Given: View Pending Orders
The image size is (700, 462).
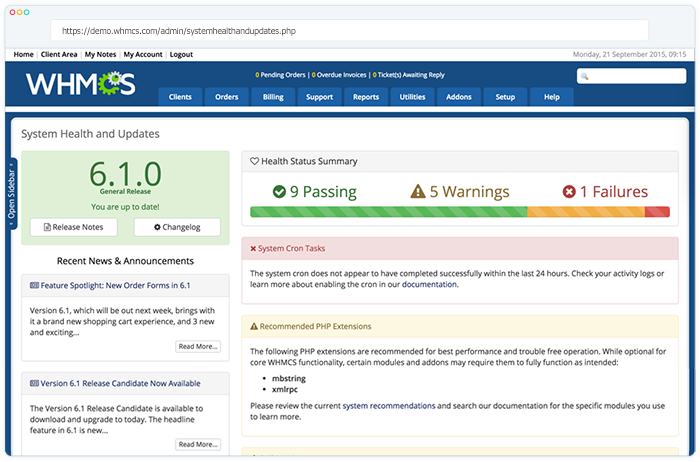Looking at the screenshot, I should tap(280, 75).
